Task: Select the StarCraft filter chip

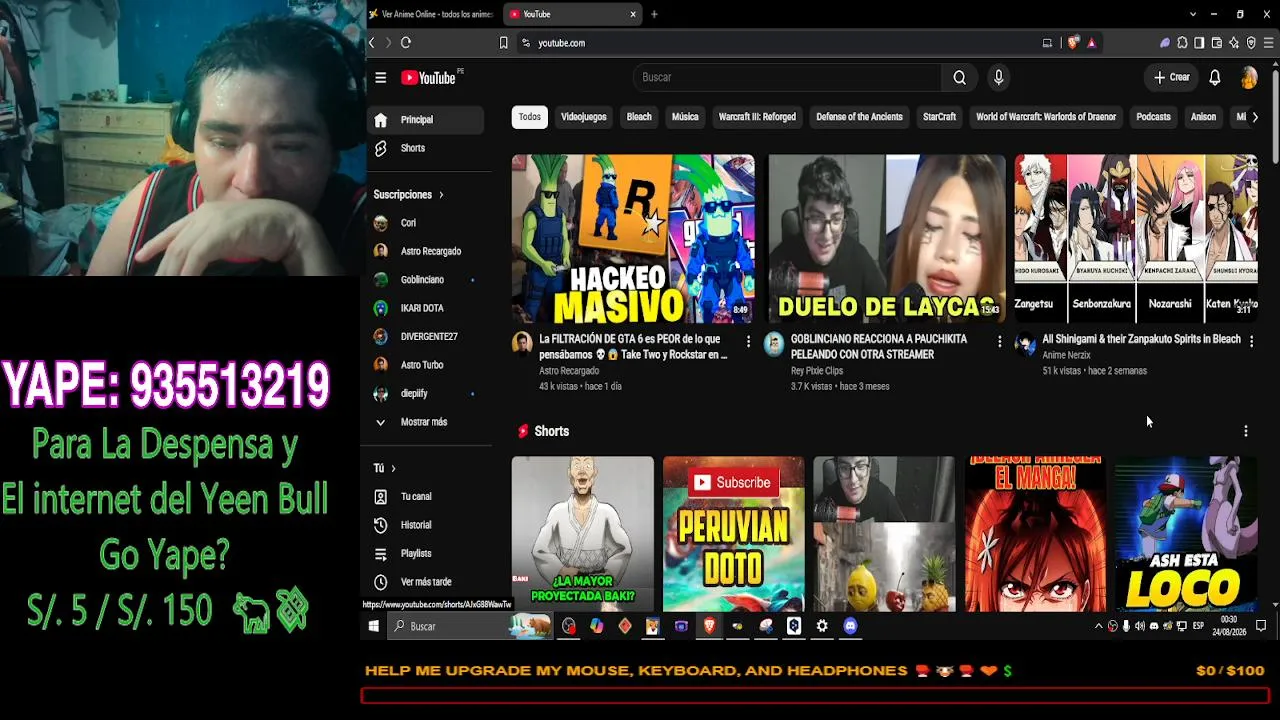Action: point(940,117)
